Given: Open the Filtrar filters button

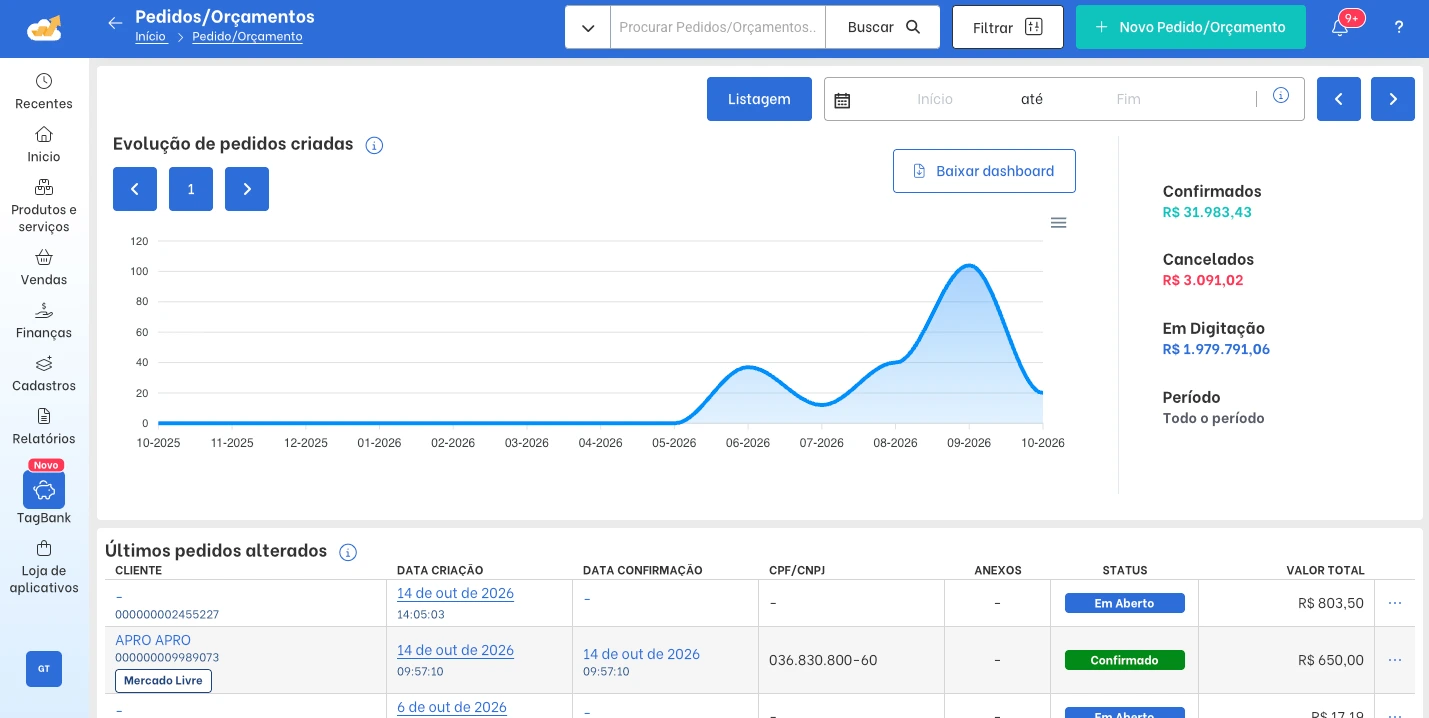Looking at the screenshot, I should pos(1008,27).
